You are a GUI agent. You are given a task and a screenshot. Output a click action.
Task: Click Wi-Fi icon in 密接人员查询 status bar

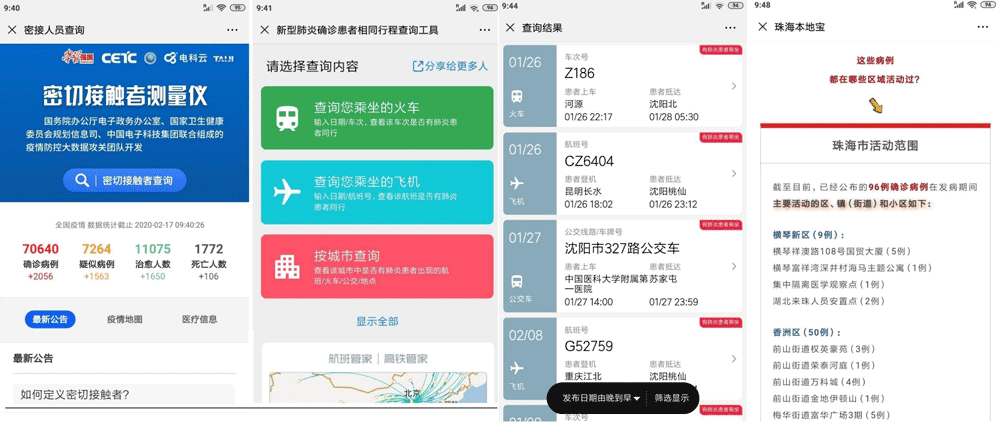[x=223, y=8]
